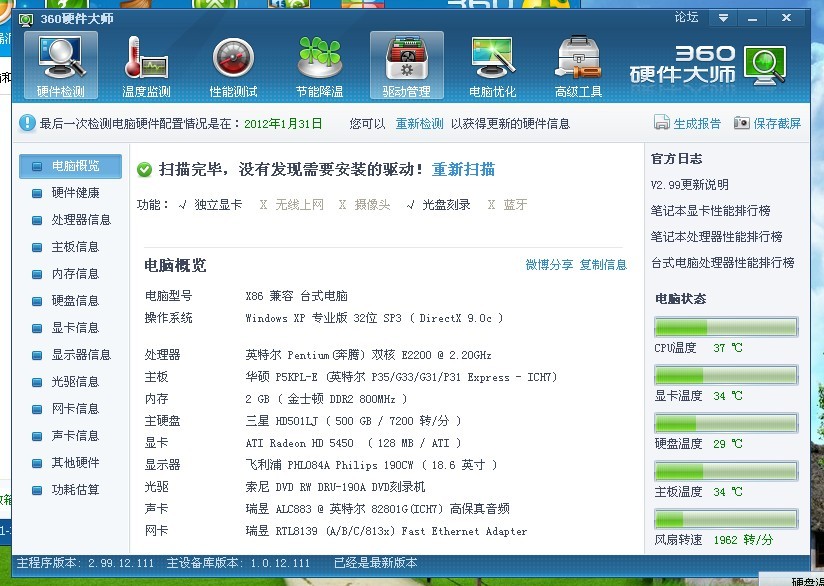Image resolution: width=824 pixels, height=586 pixels.
Task: Open the 节能降温 energy saving tool
Action: point(320,65)
